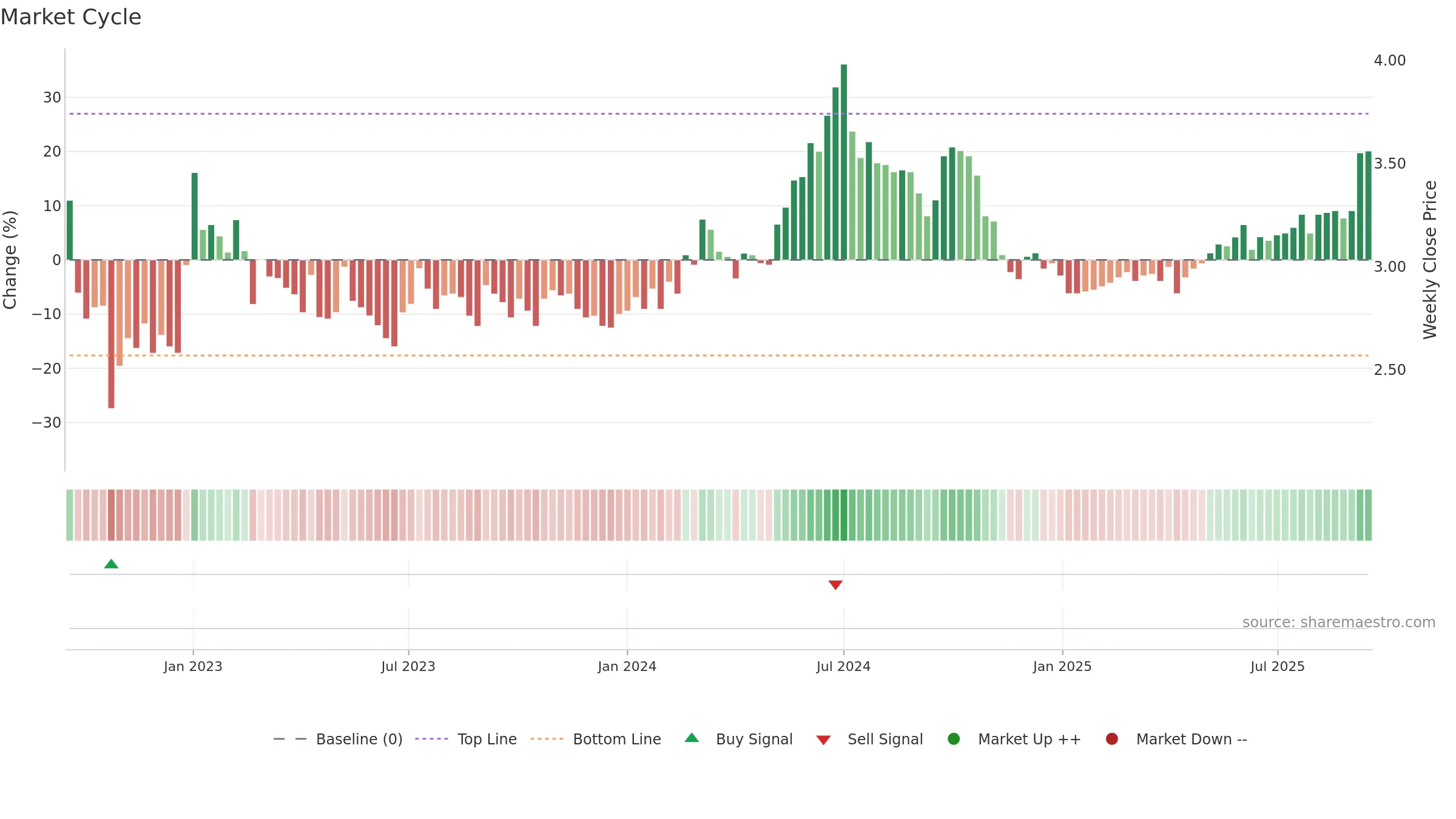Click the green Buy Signal triangle marker on timeline

tap(111, 564)
